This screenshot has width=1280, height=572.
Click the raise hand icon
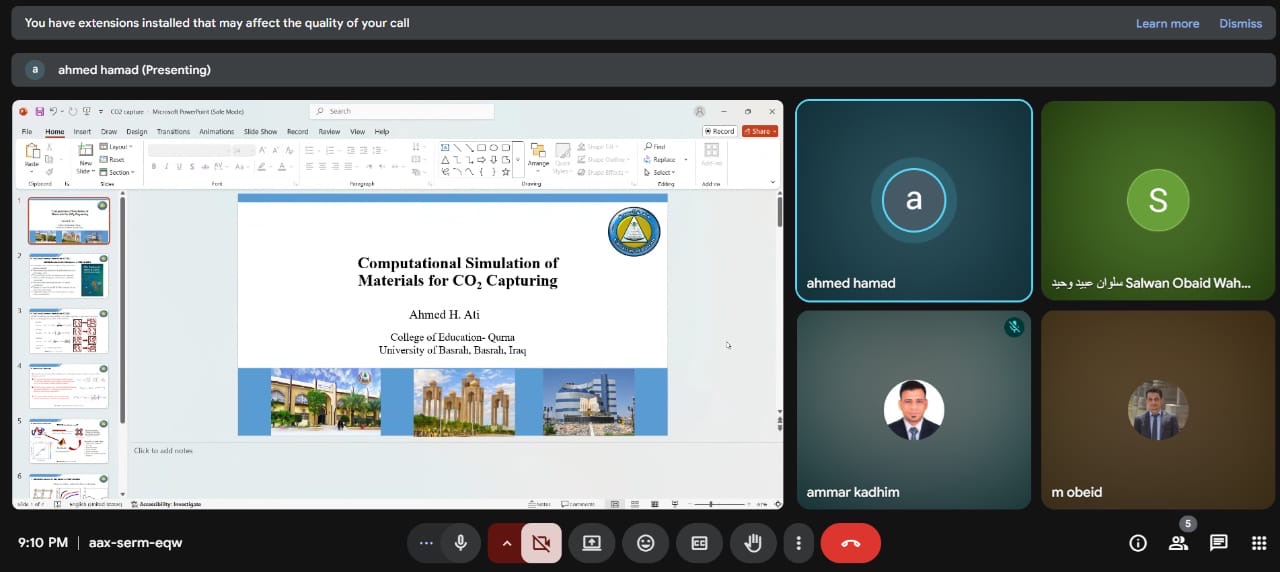[753, 543]
